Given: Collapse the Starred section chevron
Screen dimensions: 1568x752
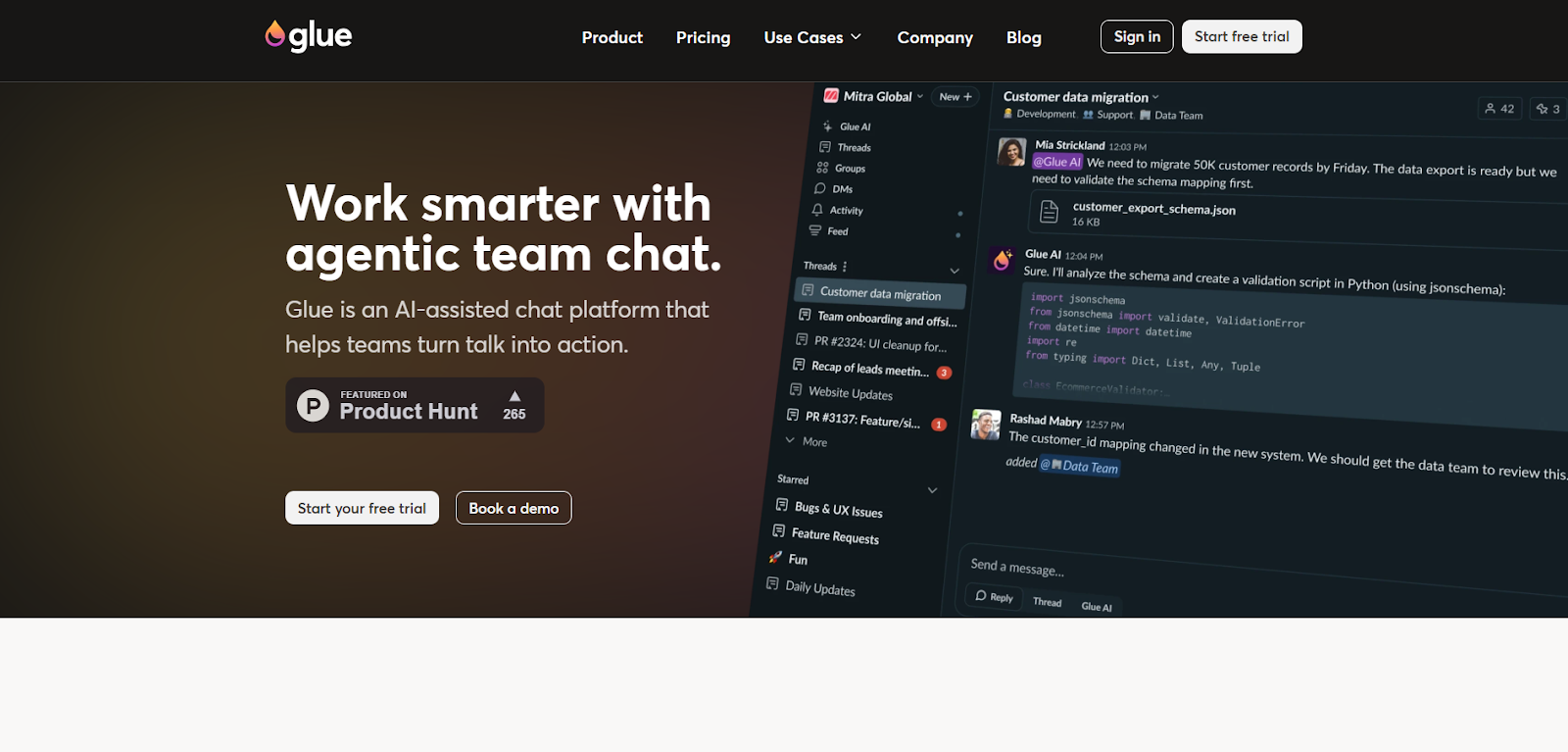Looking at the screenshot, I should click(x=932, y=490).
